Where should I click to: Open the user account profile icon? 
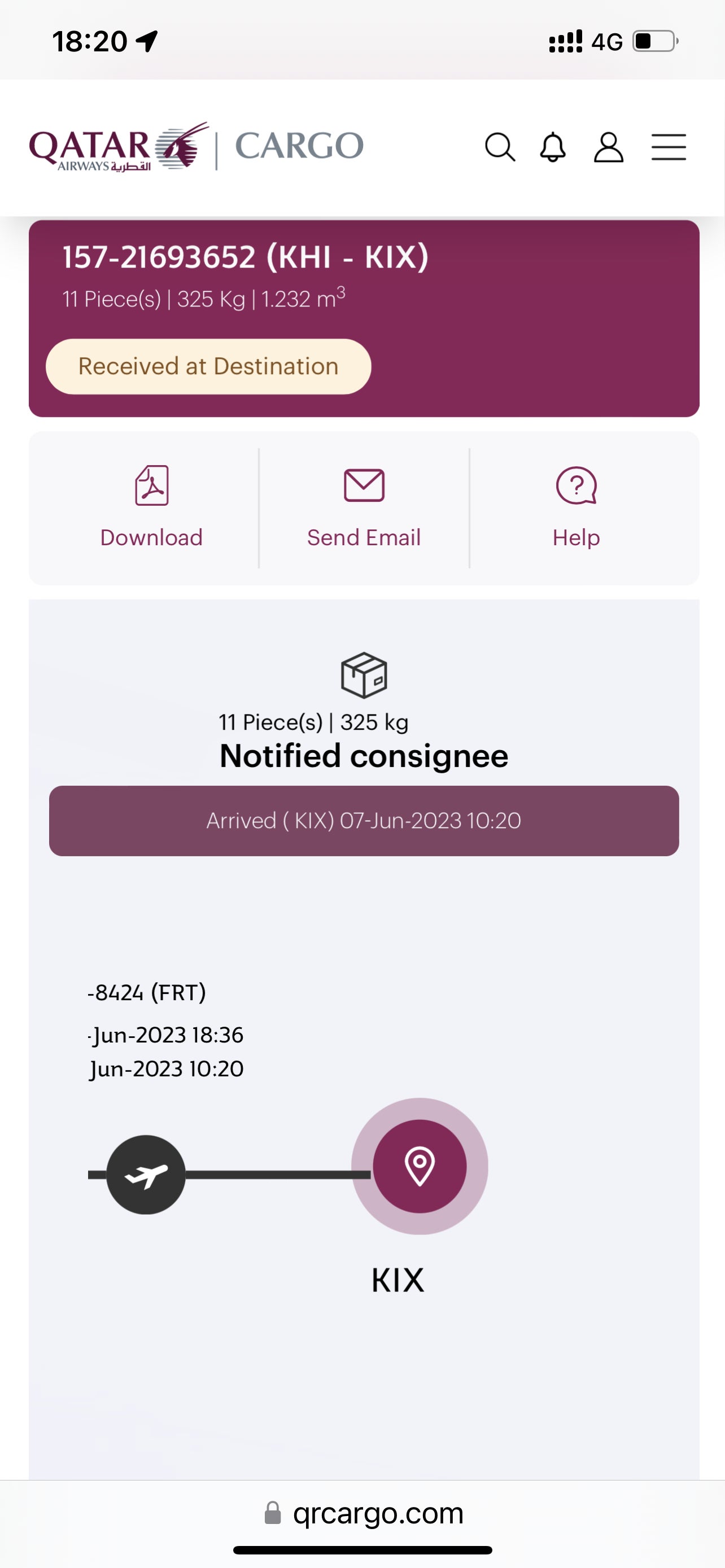point(608,147)
